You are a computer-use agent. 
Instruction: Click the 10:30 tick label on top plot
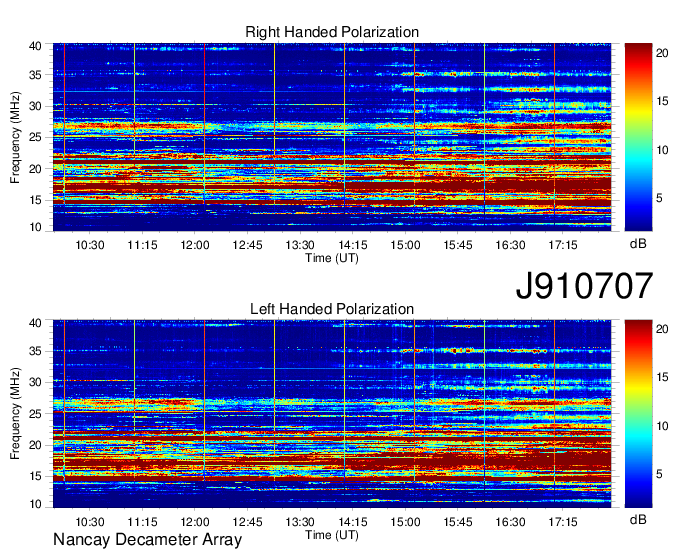tap(90, 245)
